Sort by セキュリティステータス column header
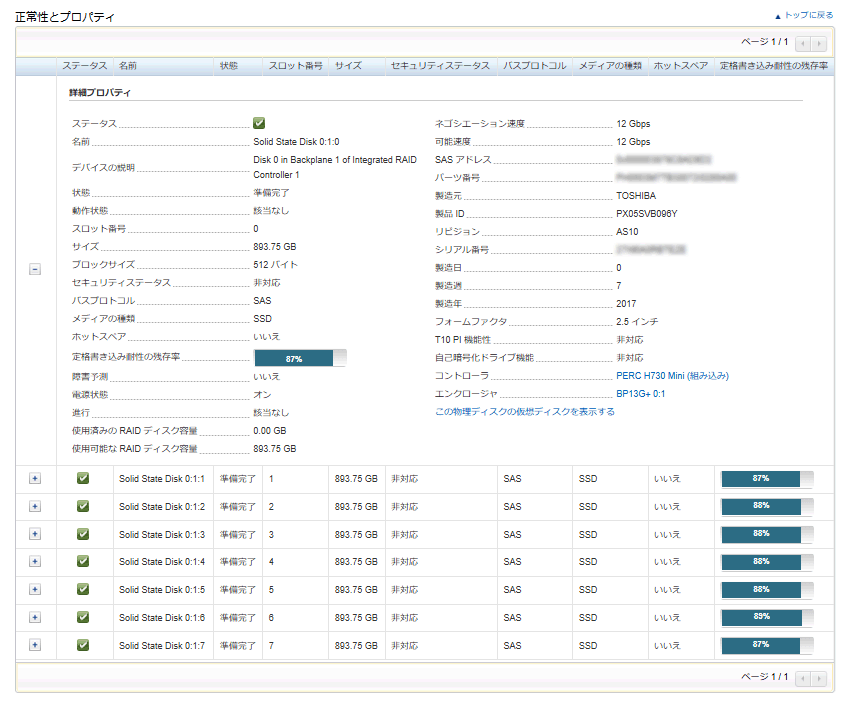 coord(441,66)
